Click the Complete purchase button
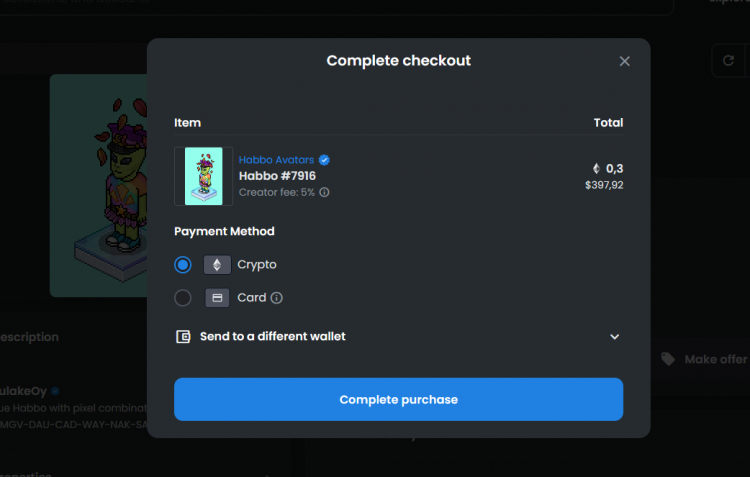The image size is (750, 477). pyautogui.click(x=398, y=399)
